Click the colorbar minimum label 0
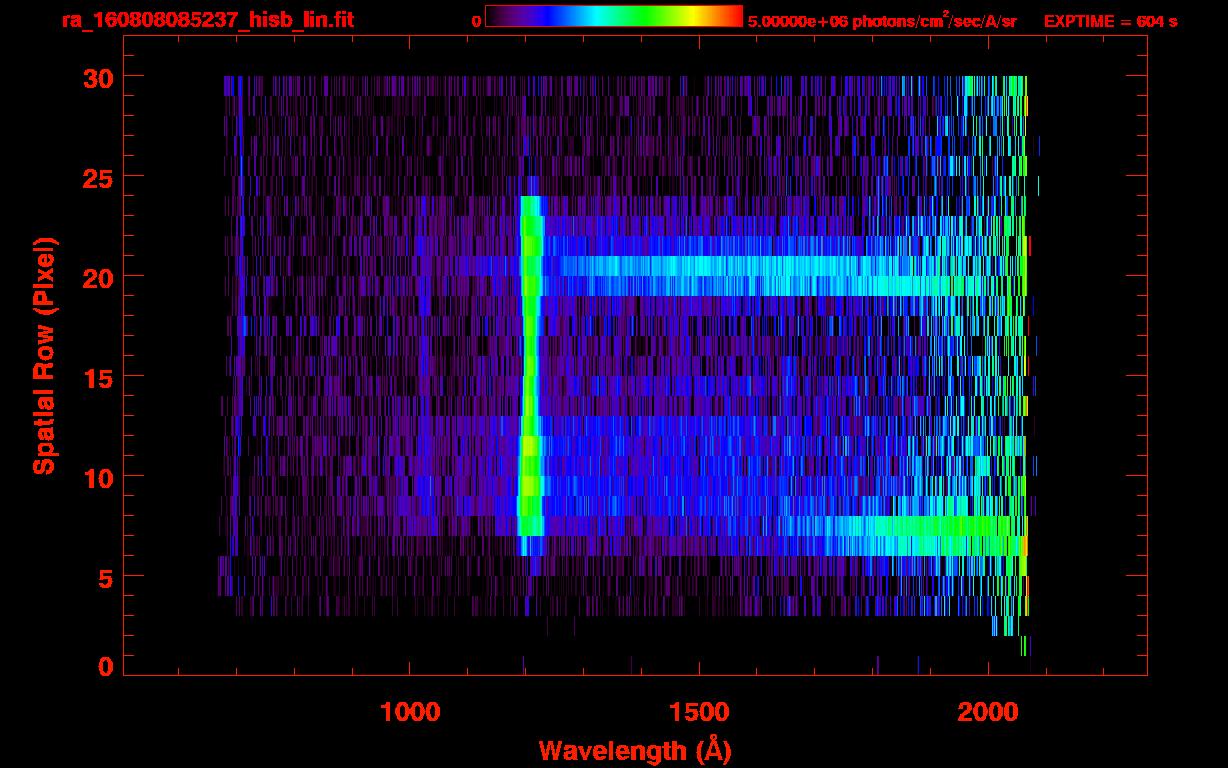1228x768 pixels. coord(476,21)
